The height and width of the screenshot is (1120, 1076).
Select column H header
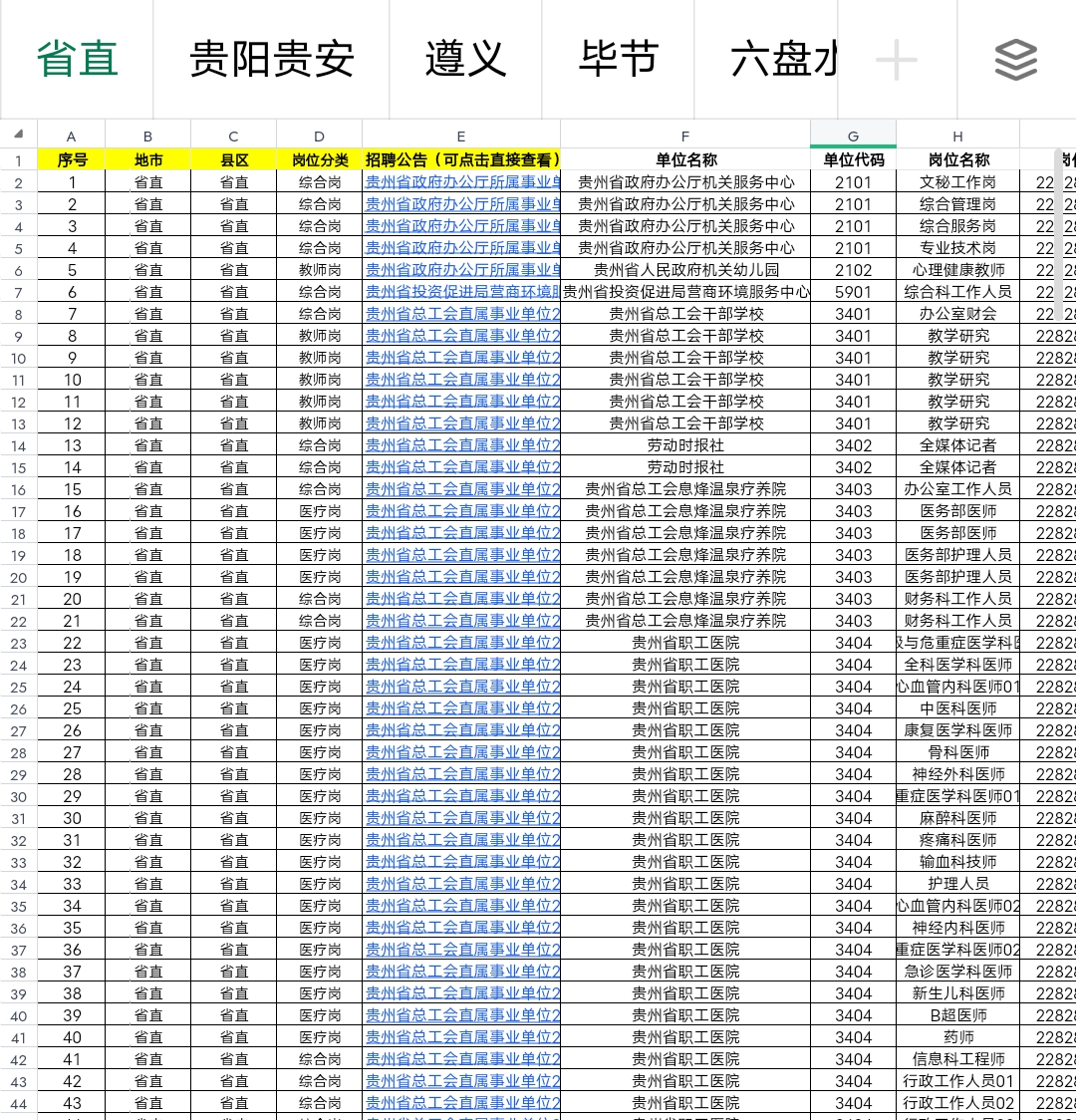957,136
